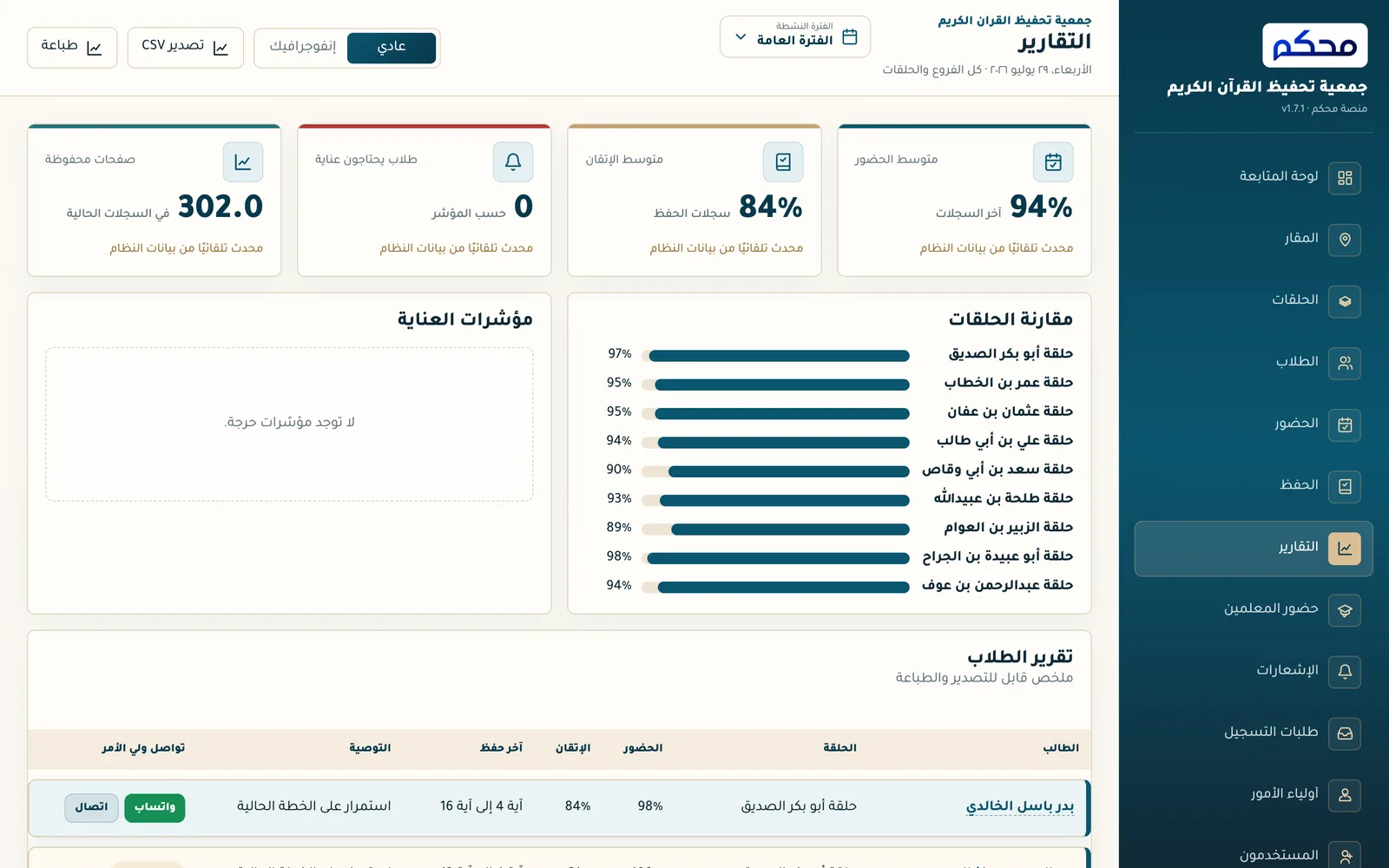Click حلقة طلحة بن عبيدالله label
This screenshot has height=868, width=1389.
pos(1004,498)
